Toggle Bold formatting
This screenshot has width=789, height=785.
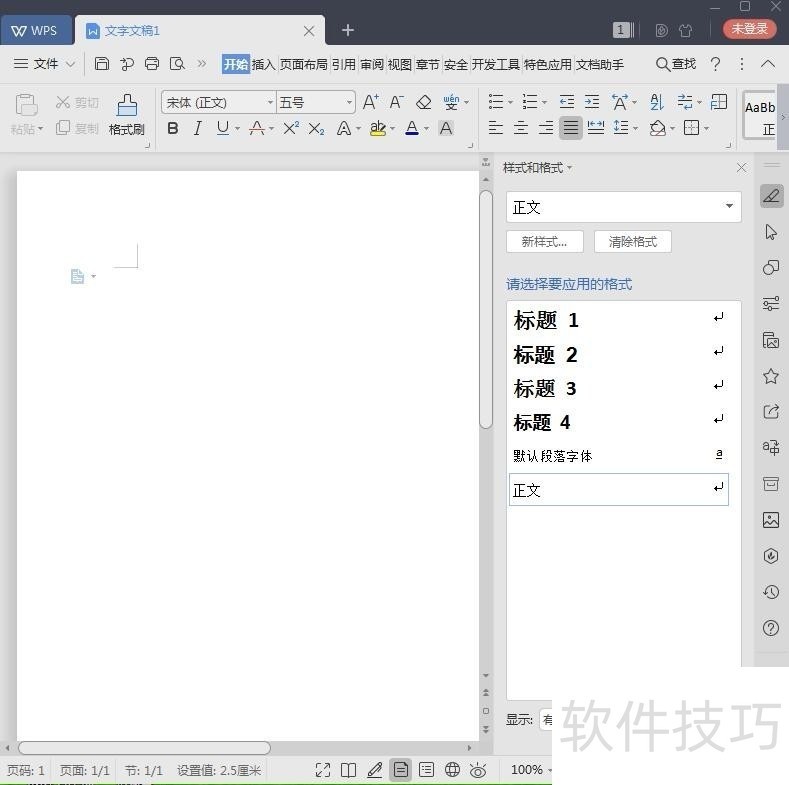point(173,128)
